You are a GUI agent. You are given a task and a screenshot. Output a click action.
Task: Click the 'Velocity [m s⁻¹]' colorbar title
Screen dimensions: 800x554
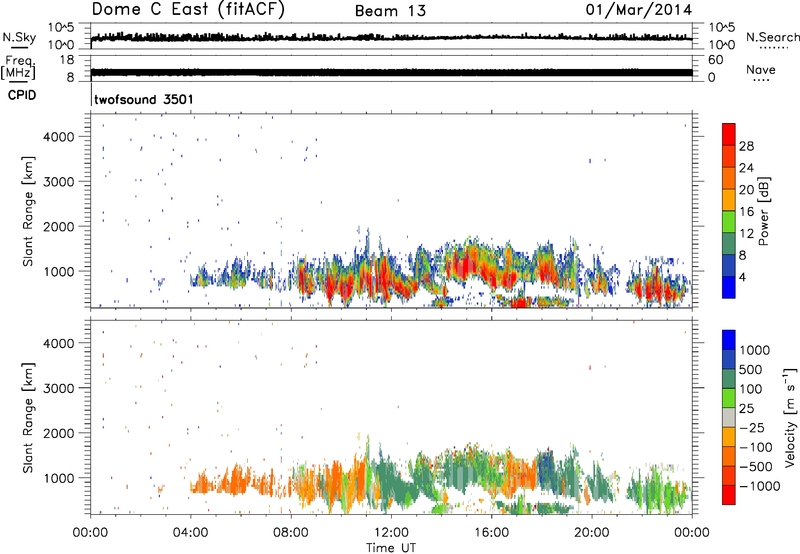790,417
